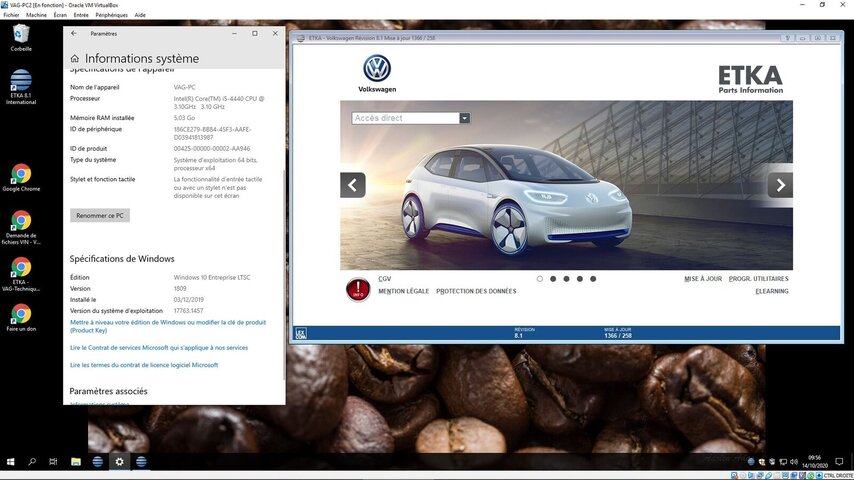Click the network tray icon

tap(783, 461)
